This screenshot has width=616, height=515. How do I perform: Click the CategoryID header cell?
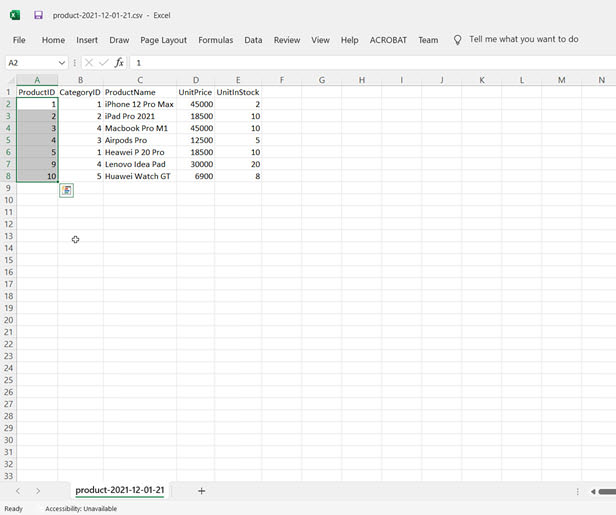tap(80, 92)
